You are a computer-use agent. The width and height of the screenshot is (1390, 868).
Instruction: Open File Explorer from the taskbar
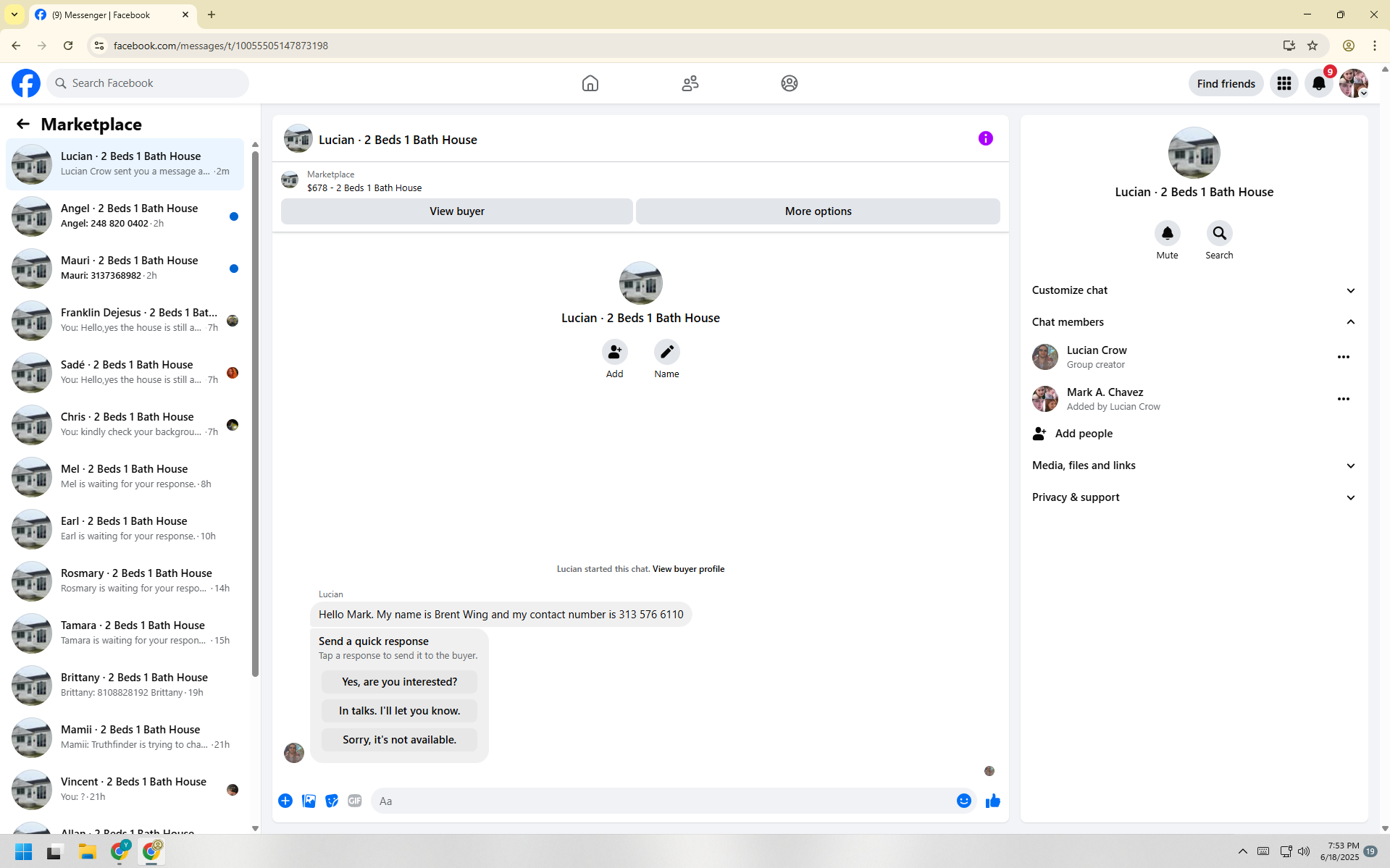pyautogui.click(x=88, y=851)
